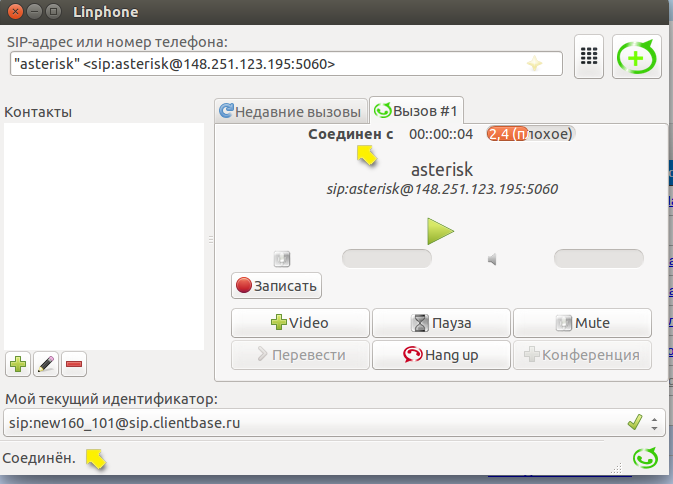Click the green phone status icon
This screenshot has height=484, width=673.
pyautogui.click(x=645, y=458)
